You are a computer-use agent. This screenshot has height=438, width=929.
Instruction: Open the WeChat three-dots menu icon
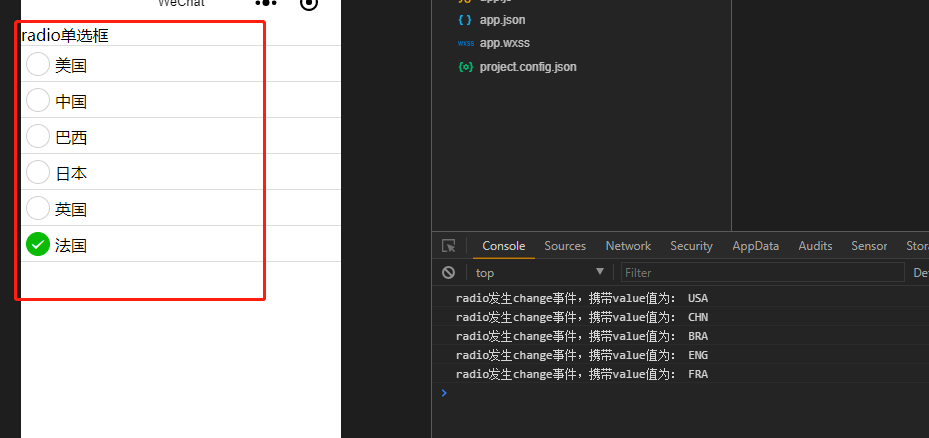(x=266, y=3)
